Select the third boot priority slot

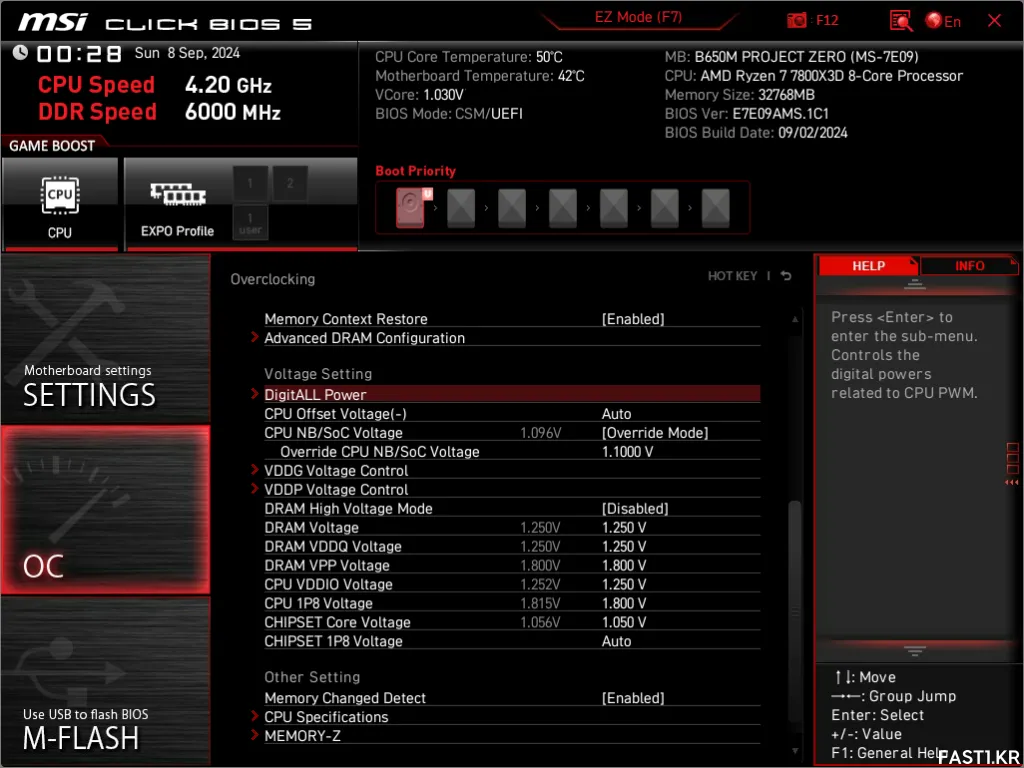point(512,208)
